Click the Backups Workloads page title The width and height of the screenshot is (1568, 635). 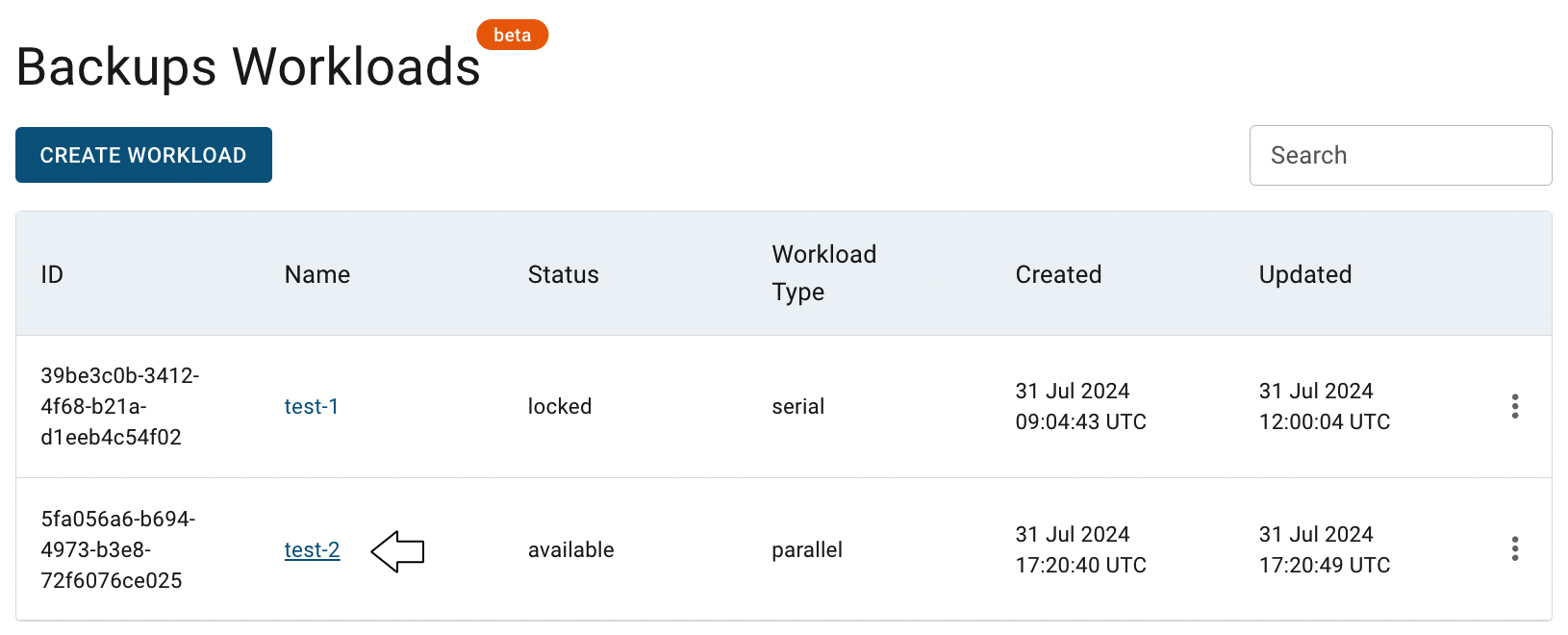click(x=248, y=66)
